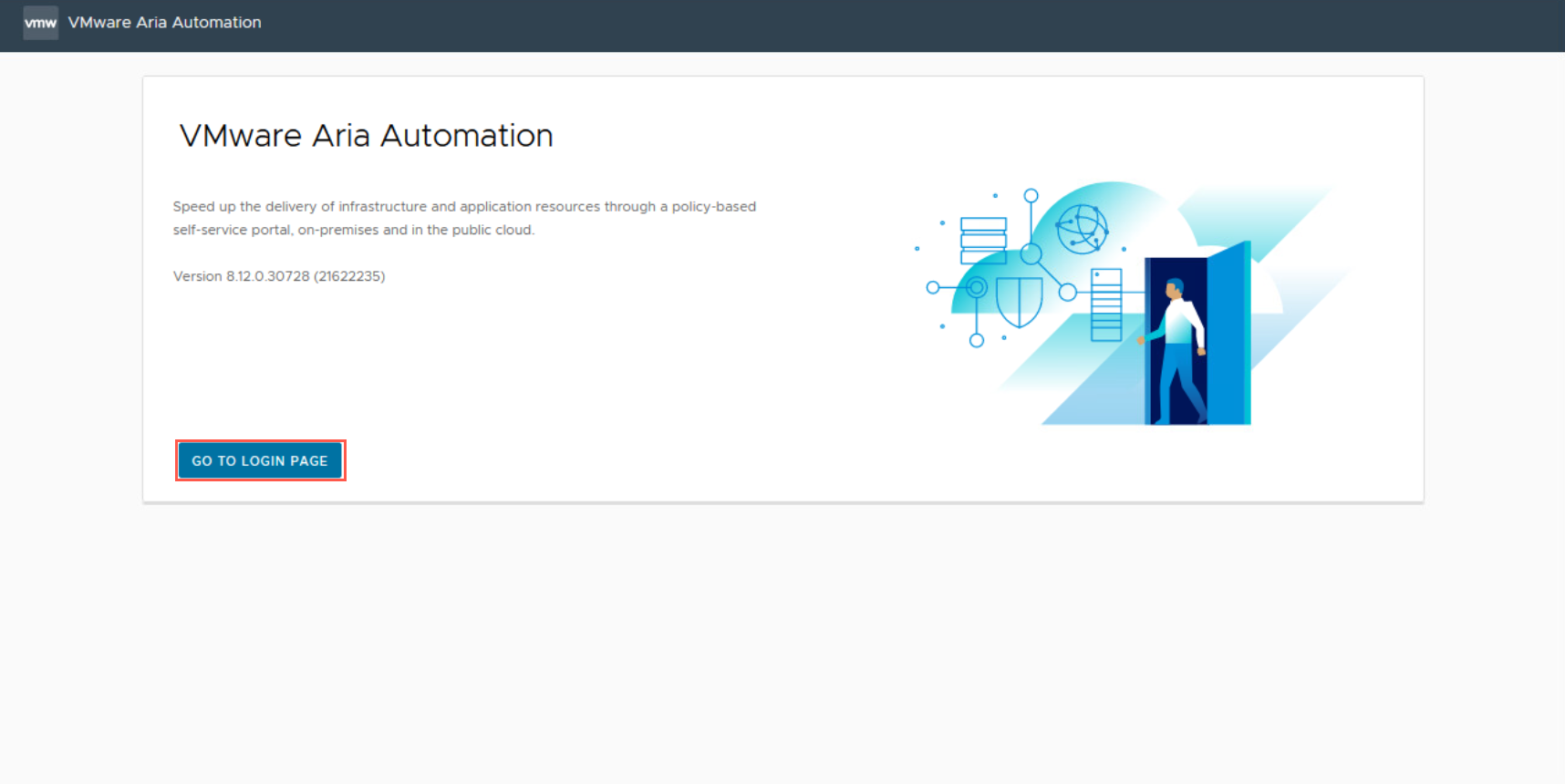The width and height of the screenshot is (1565, 784).
Task: Click the circle node left of the server rack
Action: [1067, 293]
